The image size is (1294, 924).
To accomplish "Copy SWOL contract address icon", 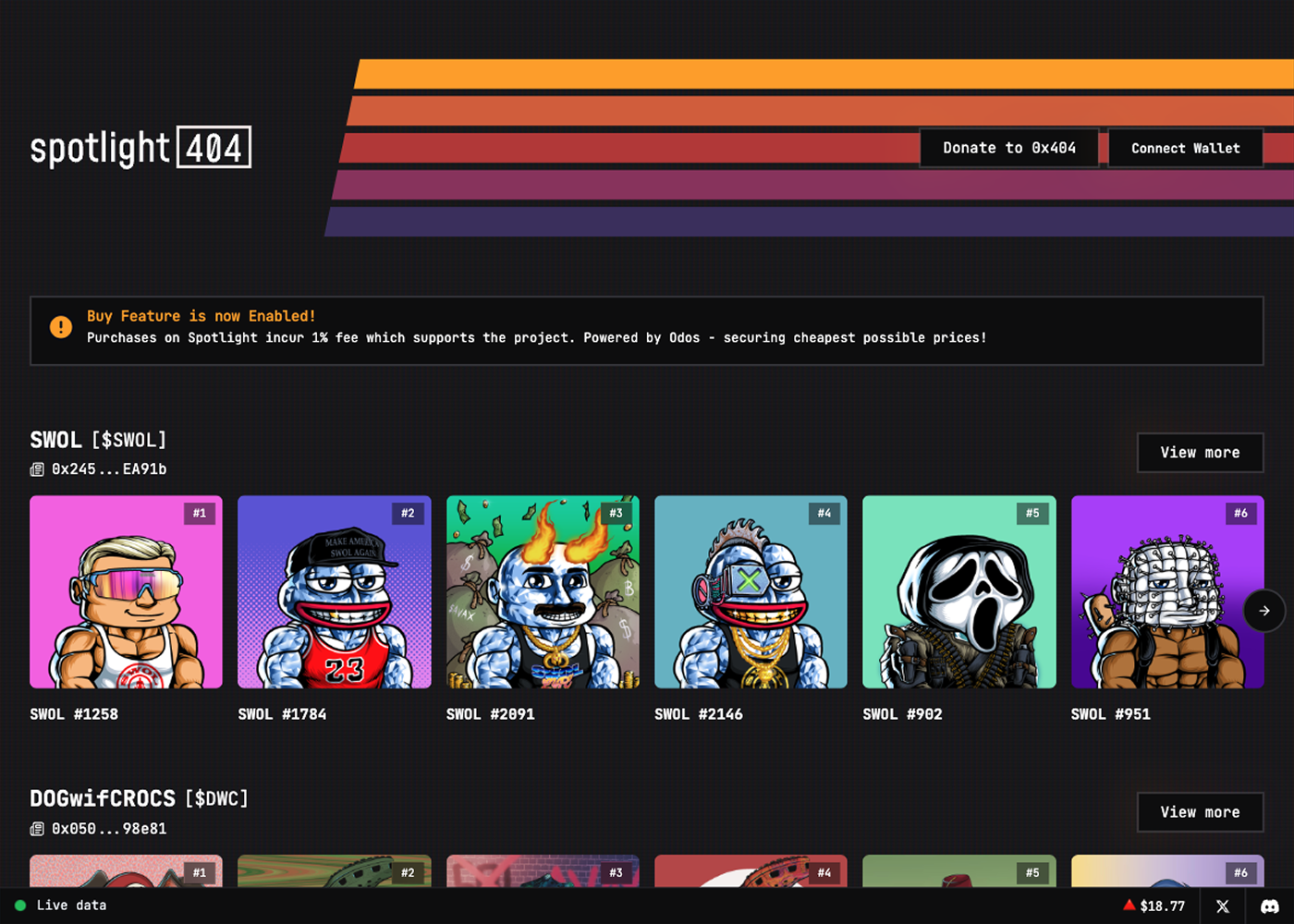I will click(x=37, y=469).
